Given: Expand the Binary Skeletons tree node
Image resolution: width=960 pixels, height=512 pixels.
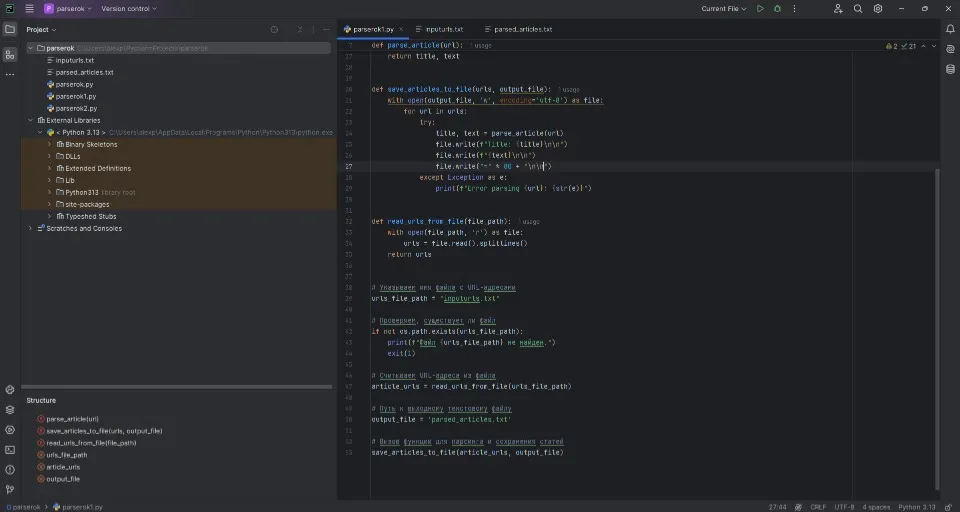Looking at the screenshot, I should (x=49, y=144).
